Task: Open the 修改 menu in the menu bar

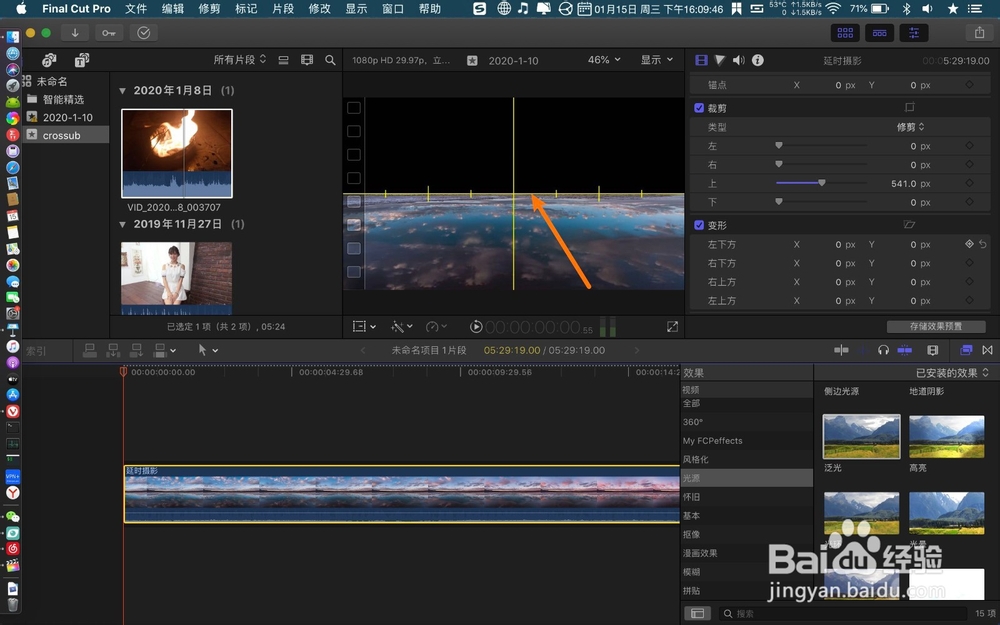Action: (319, 9)
